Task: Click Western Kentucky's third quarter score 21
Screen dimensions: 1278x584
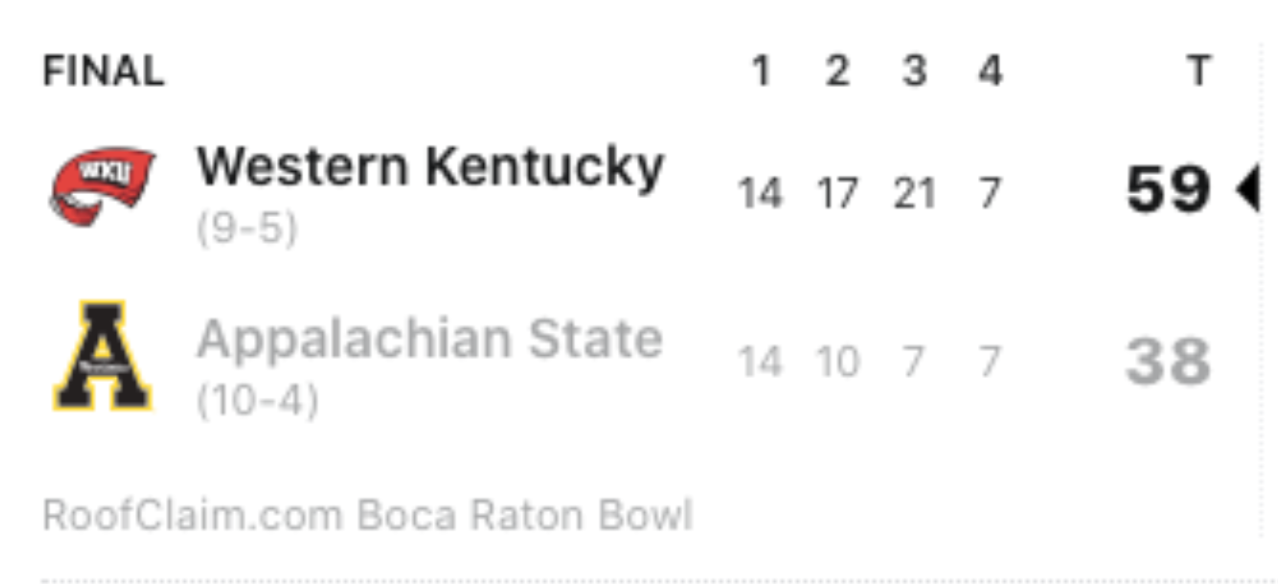Action: (914, 193)
